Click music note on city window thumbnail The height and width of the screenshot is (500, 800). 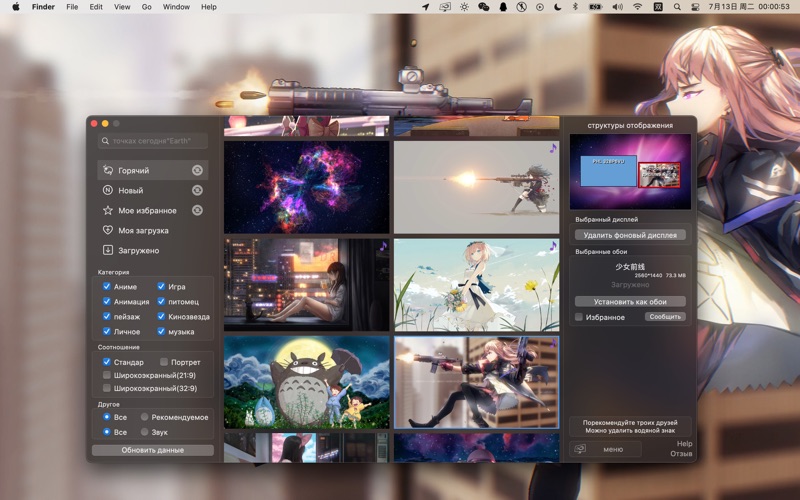click(383, 246)
